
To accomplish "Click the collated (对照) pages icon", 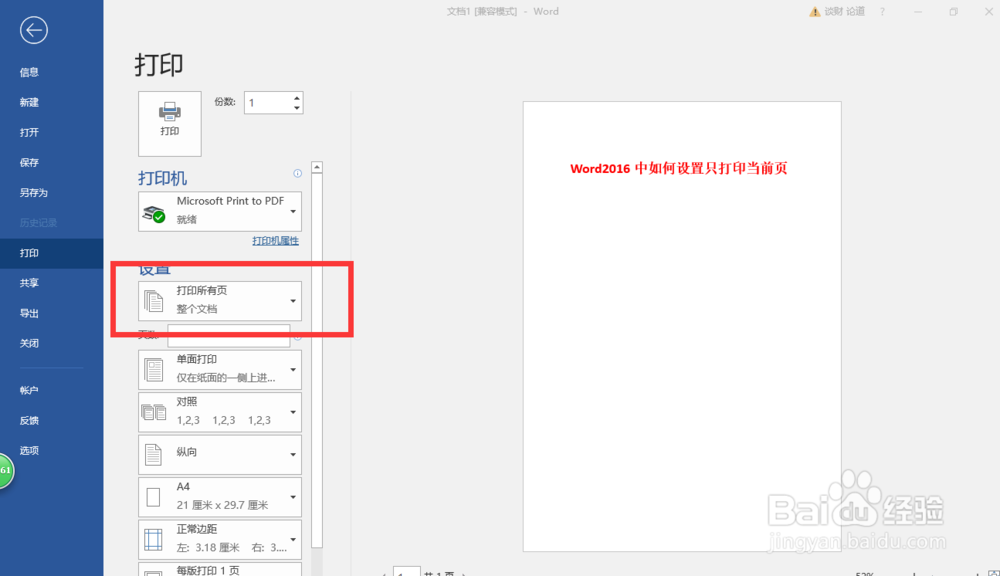I will point(154,412).
